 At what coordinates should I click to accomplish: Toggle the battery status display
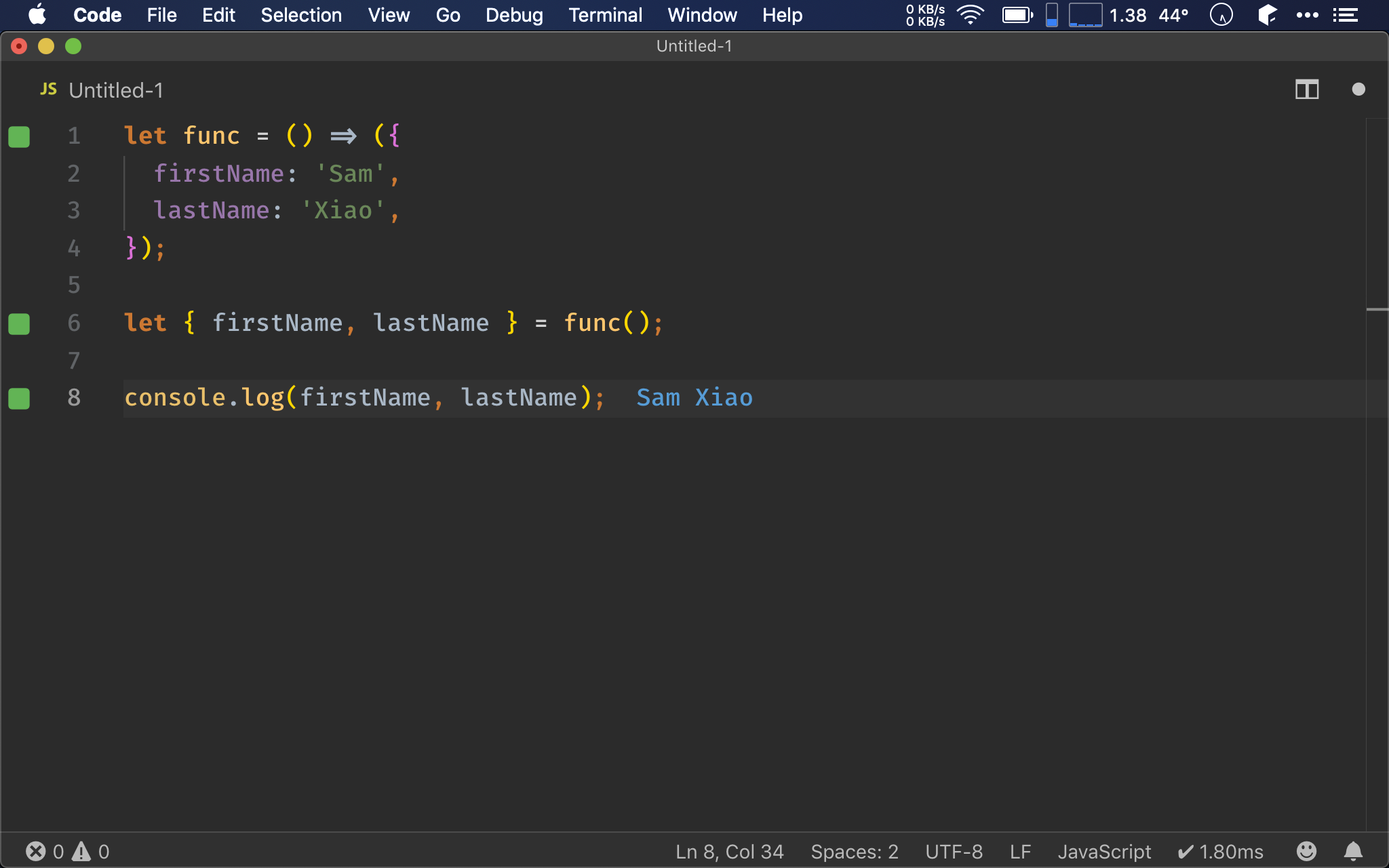pos(1017,14)
